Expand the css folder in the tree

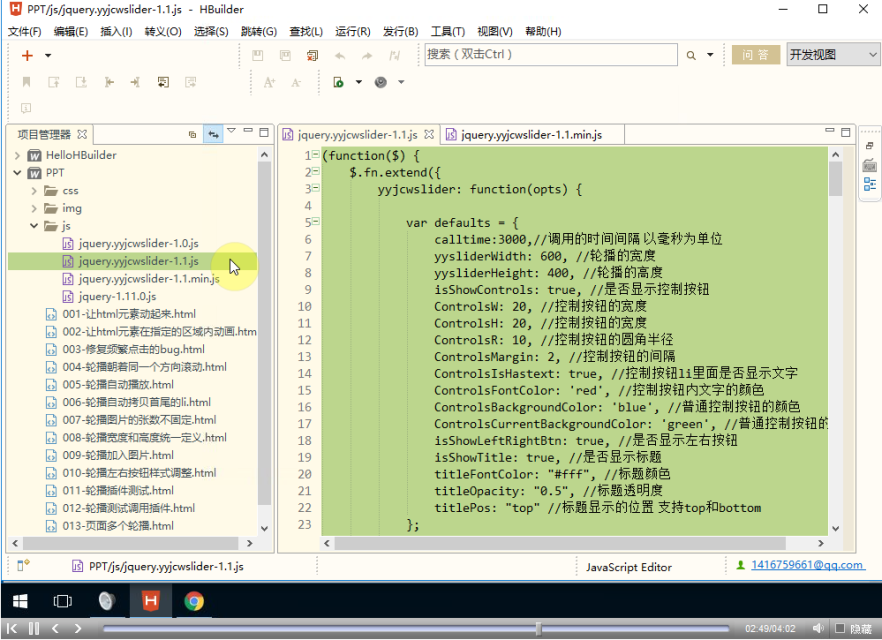click(x=35, y=190)
